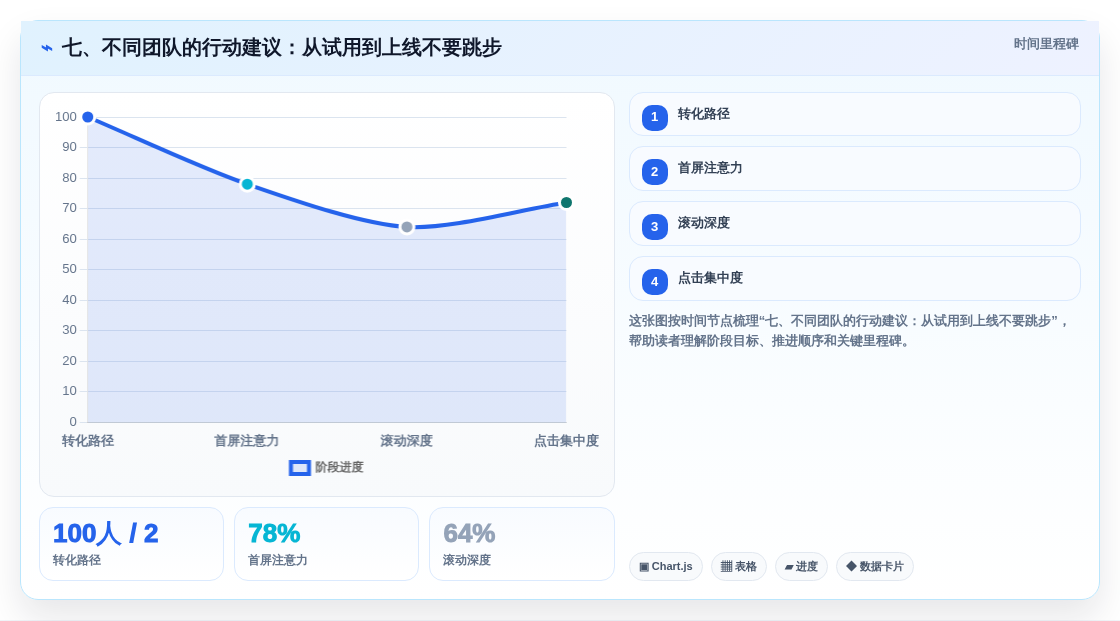Image resolution: width=1120 pixels, height=621 pixels.
Task: Click the Chart.js tag's square icon
Action: 644,567
